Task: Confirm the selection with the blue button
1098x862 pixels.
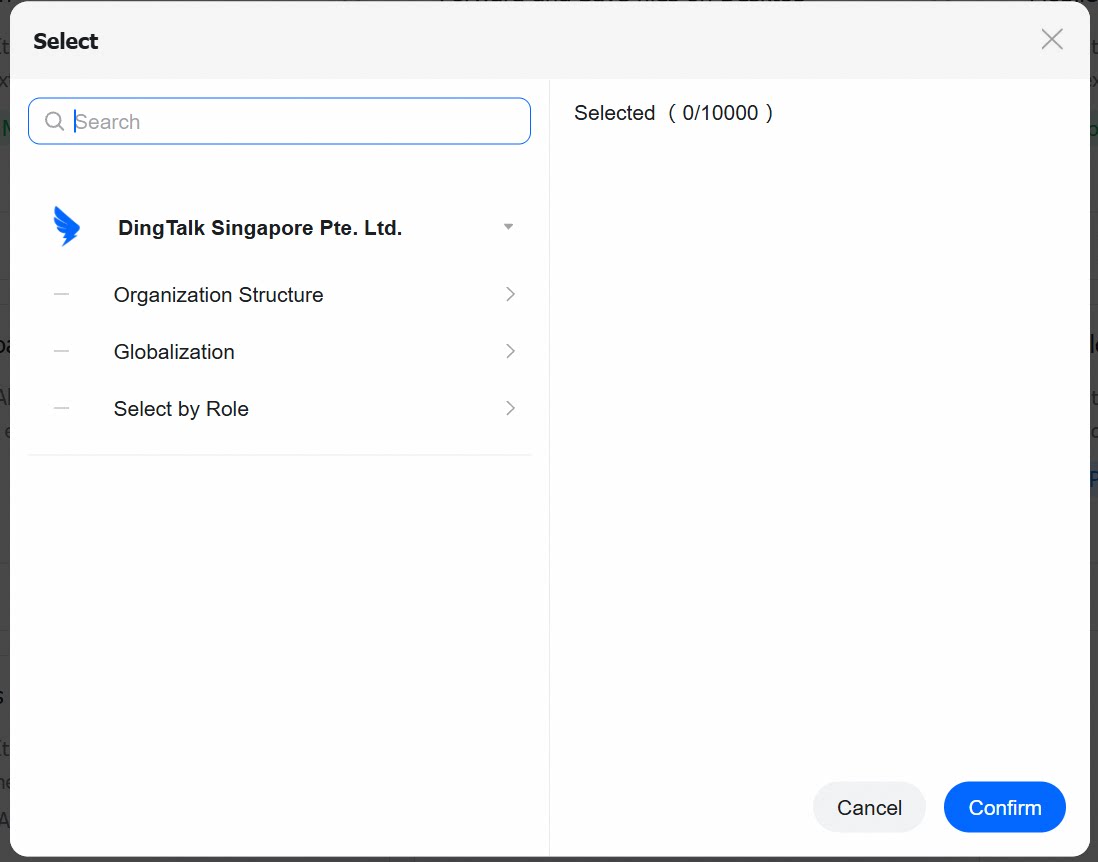Action: (1005, 807)
